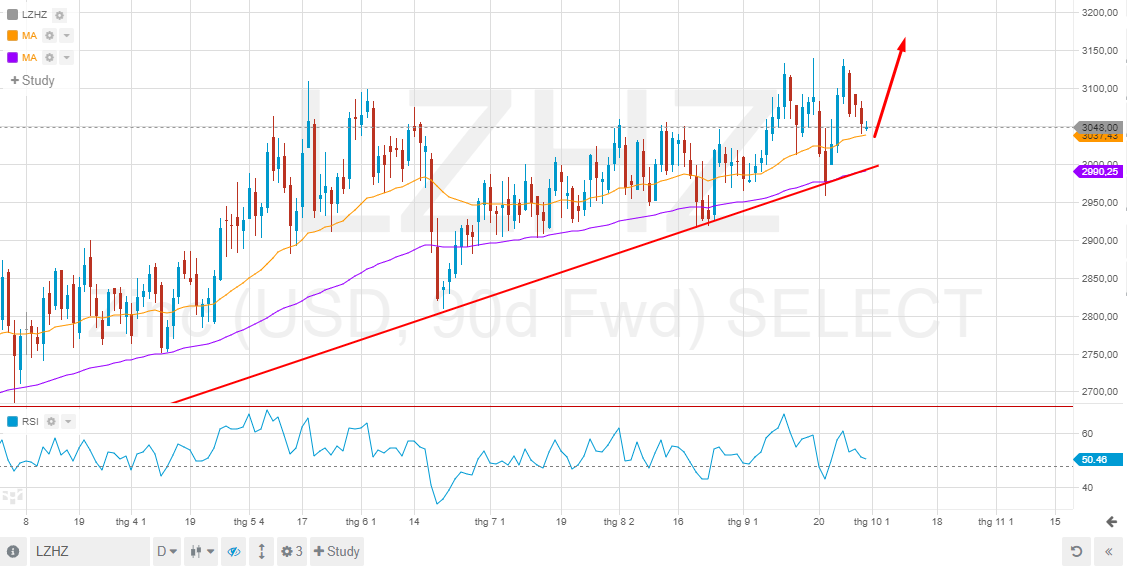Image resolution: width=1127 pixels, height=569 pixels.
Task: Open settings gear for purple MA
Action: (50, 57)
